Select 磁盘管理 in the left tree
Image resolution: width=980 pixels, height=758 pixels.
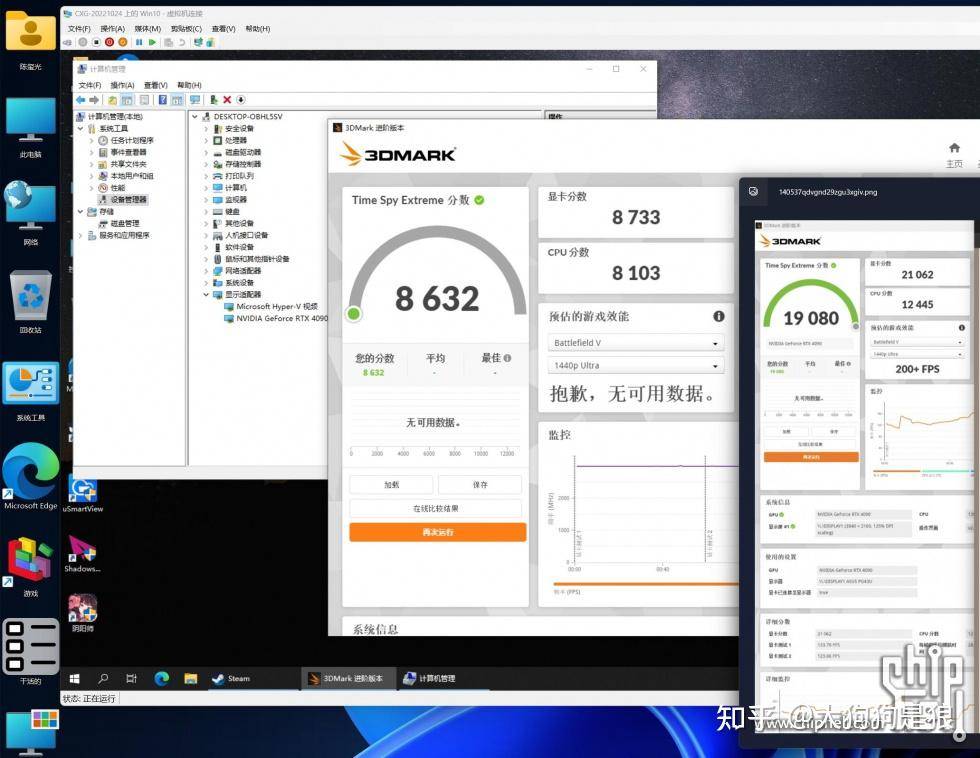pyautogui.click(x=119, y=223)
